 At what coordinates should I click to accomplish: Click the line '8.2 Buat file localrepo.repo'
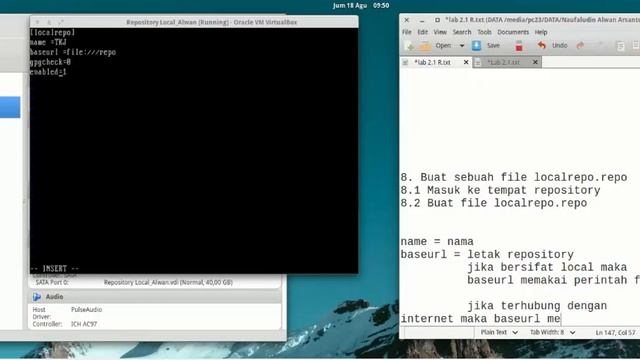(x=493, y=203)
